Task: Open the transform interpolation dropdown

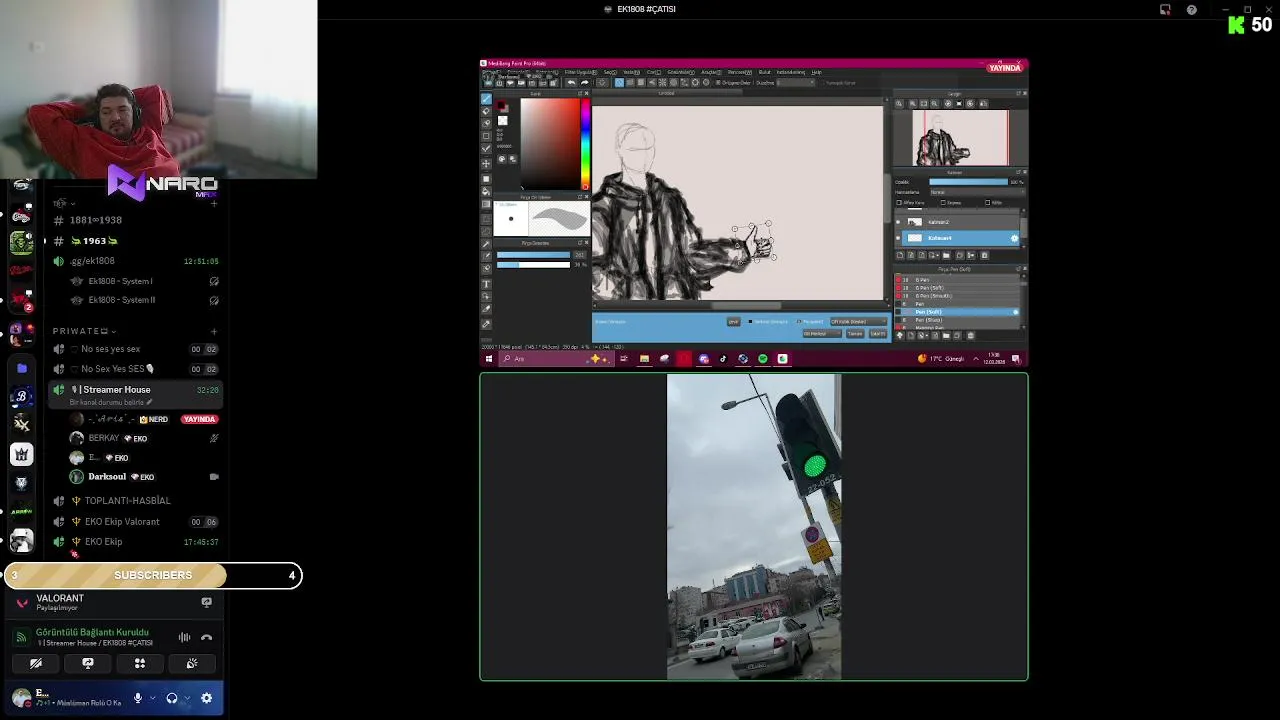Action: point(858,322)
